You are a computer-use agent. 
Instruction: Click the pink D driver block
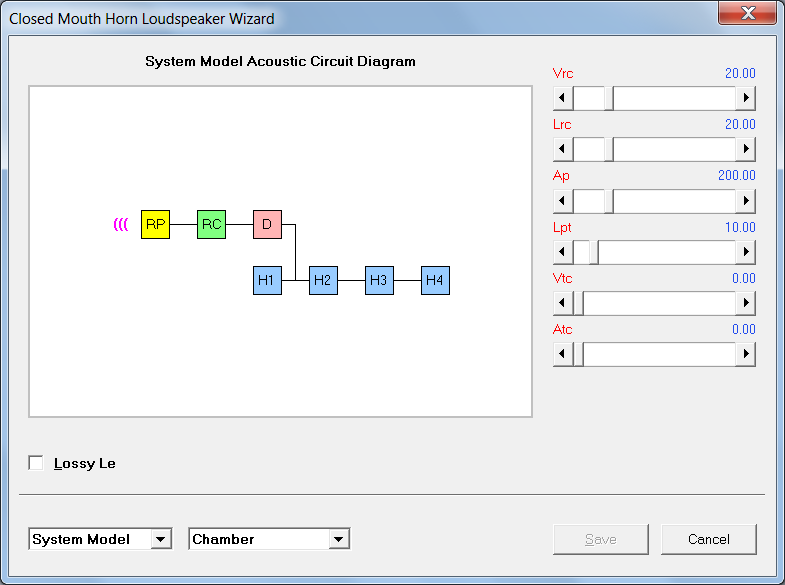click(x=267, y=224)
